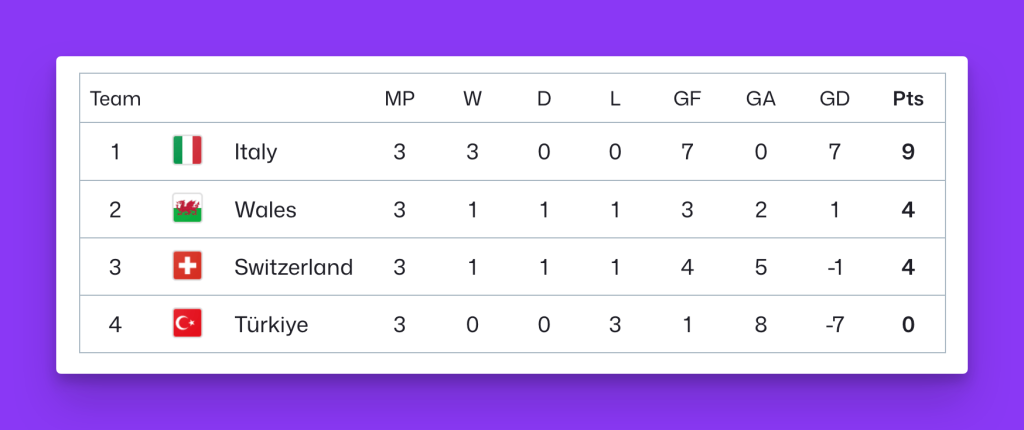Image resolution: width=1024 pixels, height=430 pixels.
Task: Click Türkiye's -7 goal difference
Action: 835,325
